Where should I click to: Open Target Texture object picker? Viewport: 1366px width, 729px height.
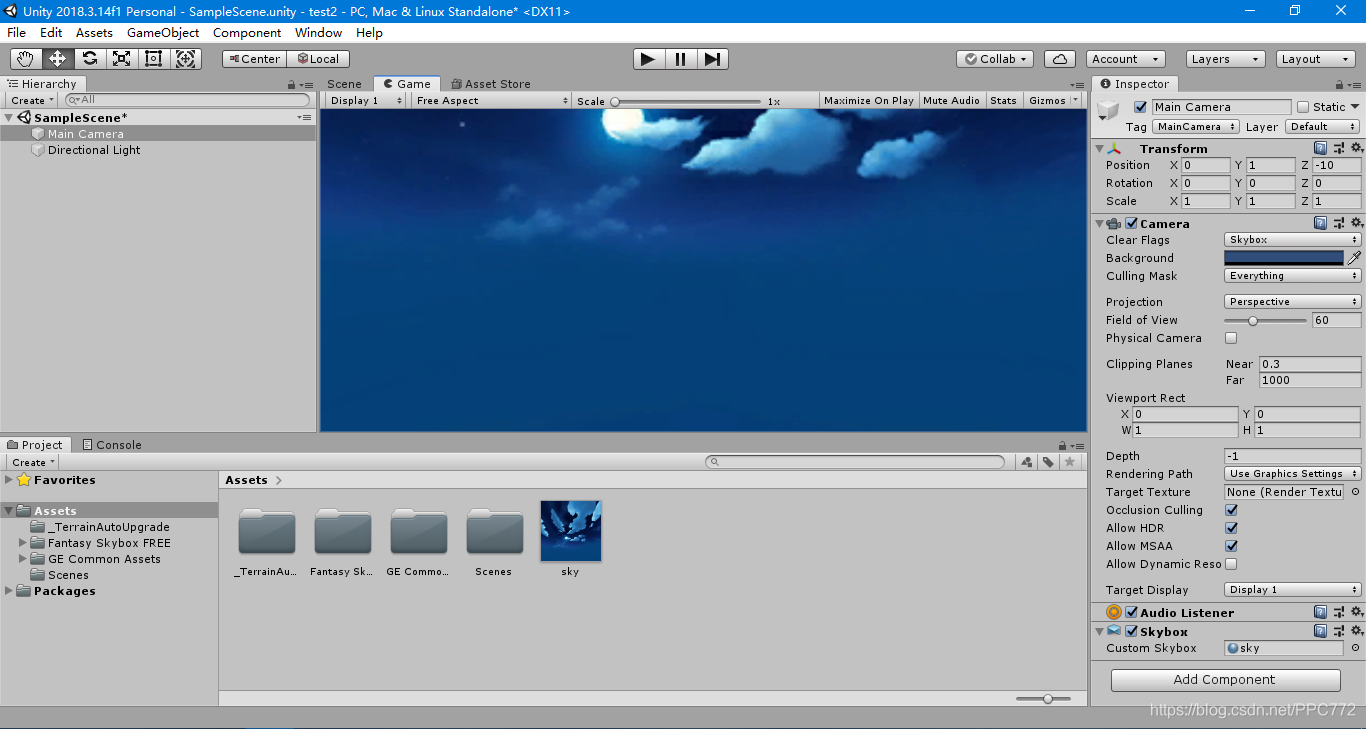(x=1355, y=492)
